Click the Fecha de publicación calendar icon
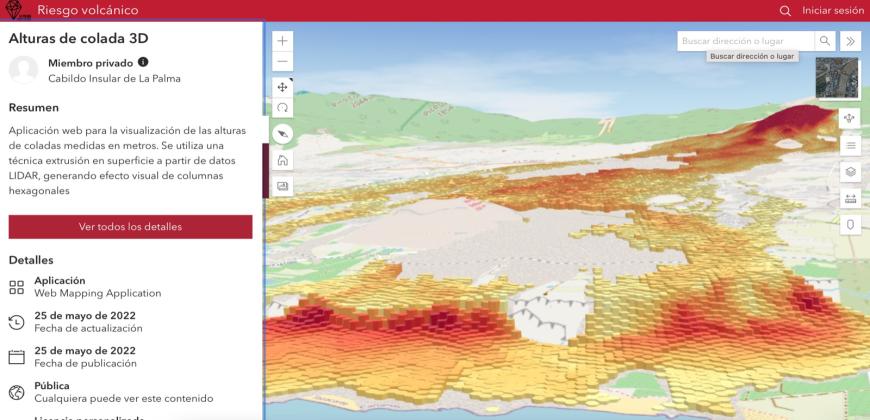870x420 pixels. (17, 357)
